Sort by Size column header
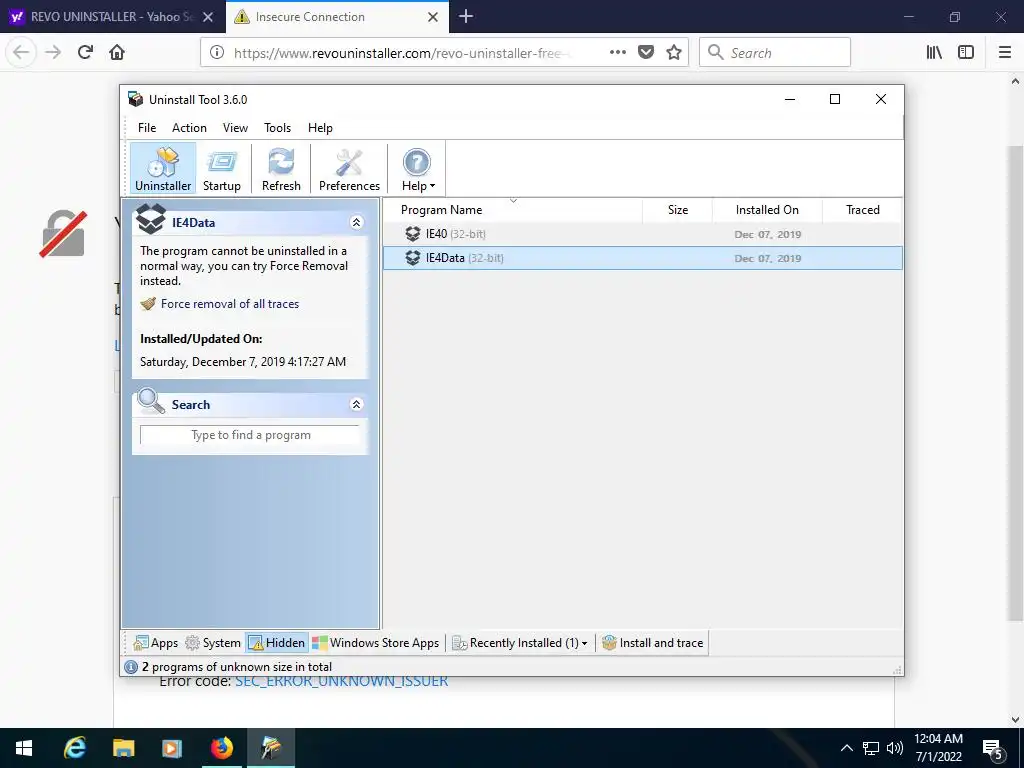The height and width of the screenshot is (768, 1024). 677,210
